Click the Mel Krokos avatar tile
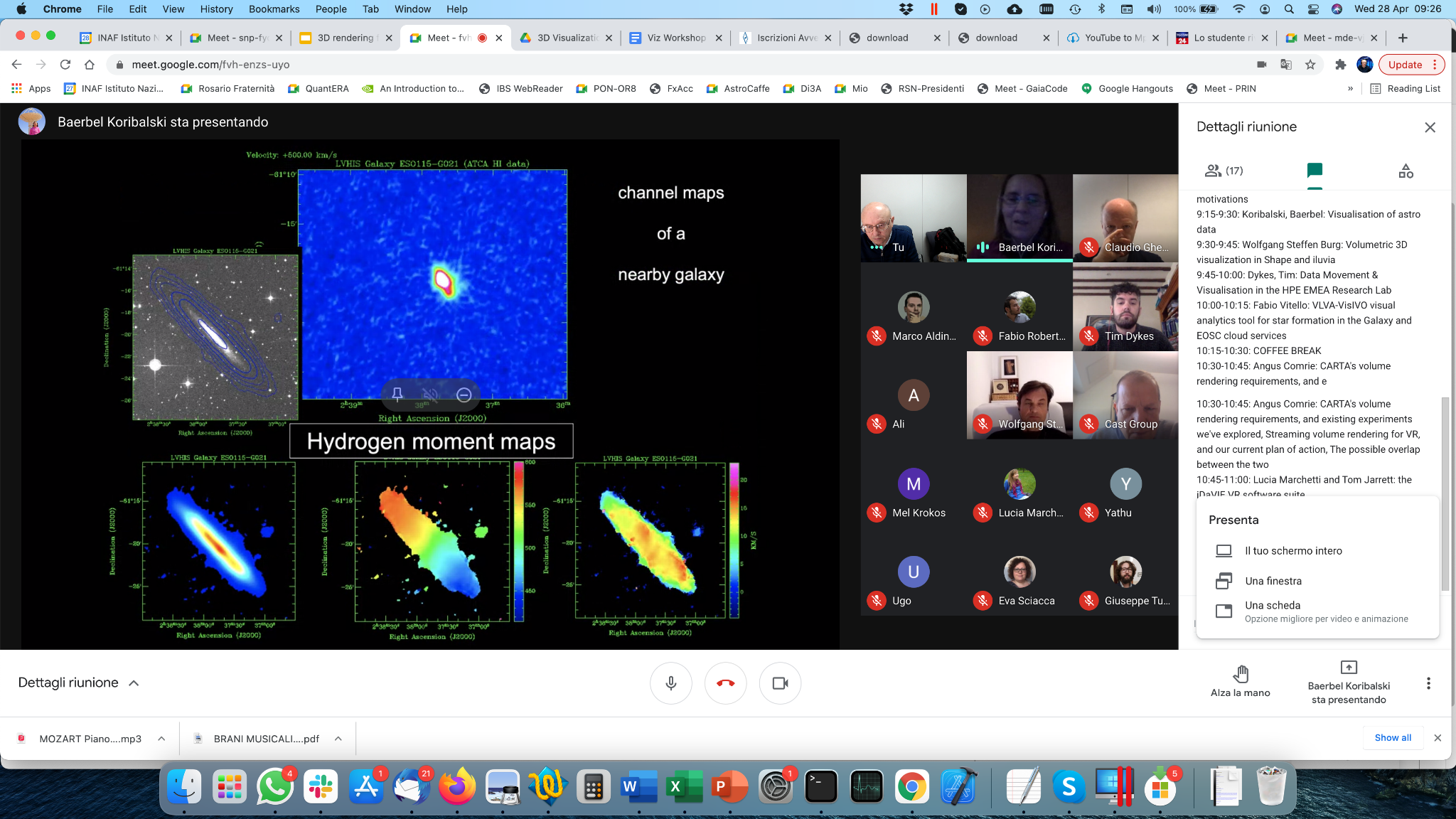This screenshot has height=819, width=1456. point(914,484)
